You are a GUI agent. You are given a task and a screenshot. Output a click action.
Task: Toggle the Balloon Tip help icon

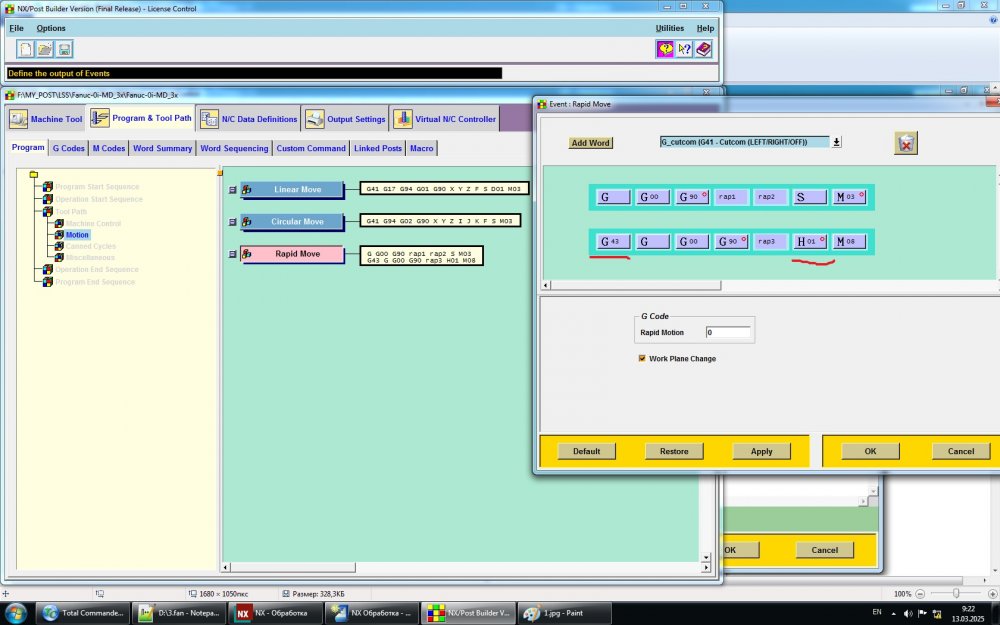pyautogui.click(x=665, y=49)
